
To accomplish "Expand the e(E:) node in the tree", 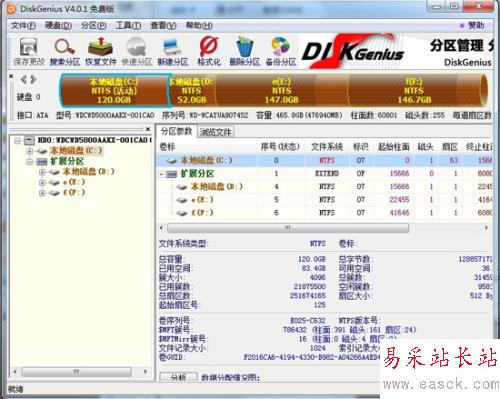I will pyautogui.click(x=42, y=182).
